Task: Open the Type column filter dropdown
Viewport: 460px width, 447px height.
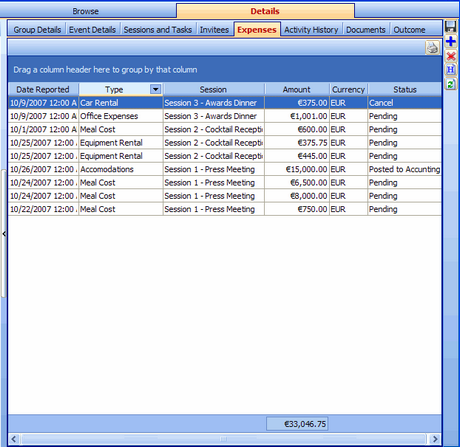Action: pyautogui.click(x=156, y=89)
